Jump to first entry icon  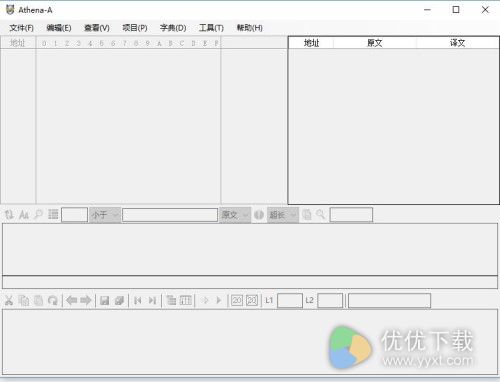click(138, 301)
